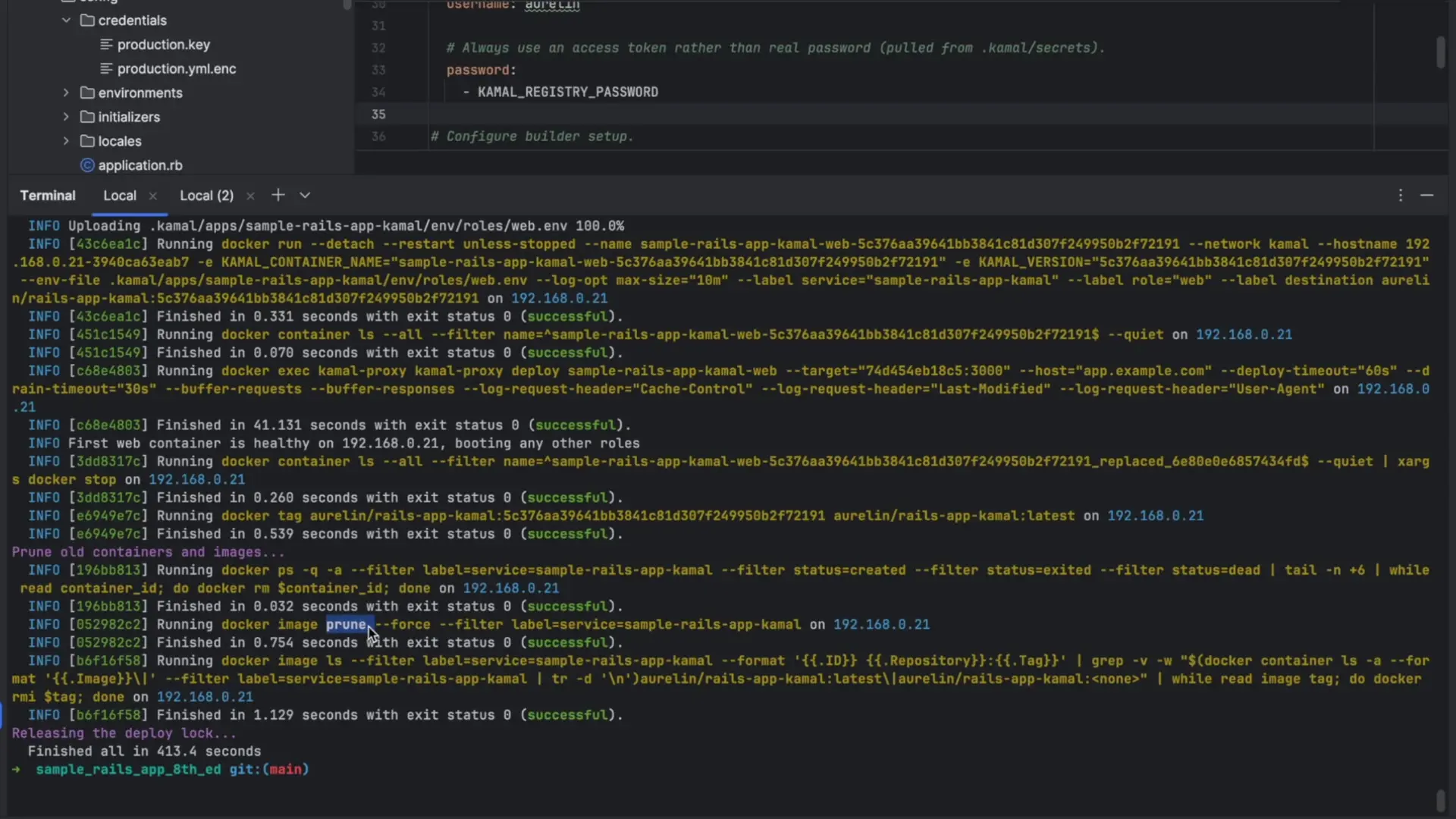Screen dimensions: 1456x819
Task: Click the Terminal panel title
Action: click(48, 196)
